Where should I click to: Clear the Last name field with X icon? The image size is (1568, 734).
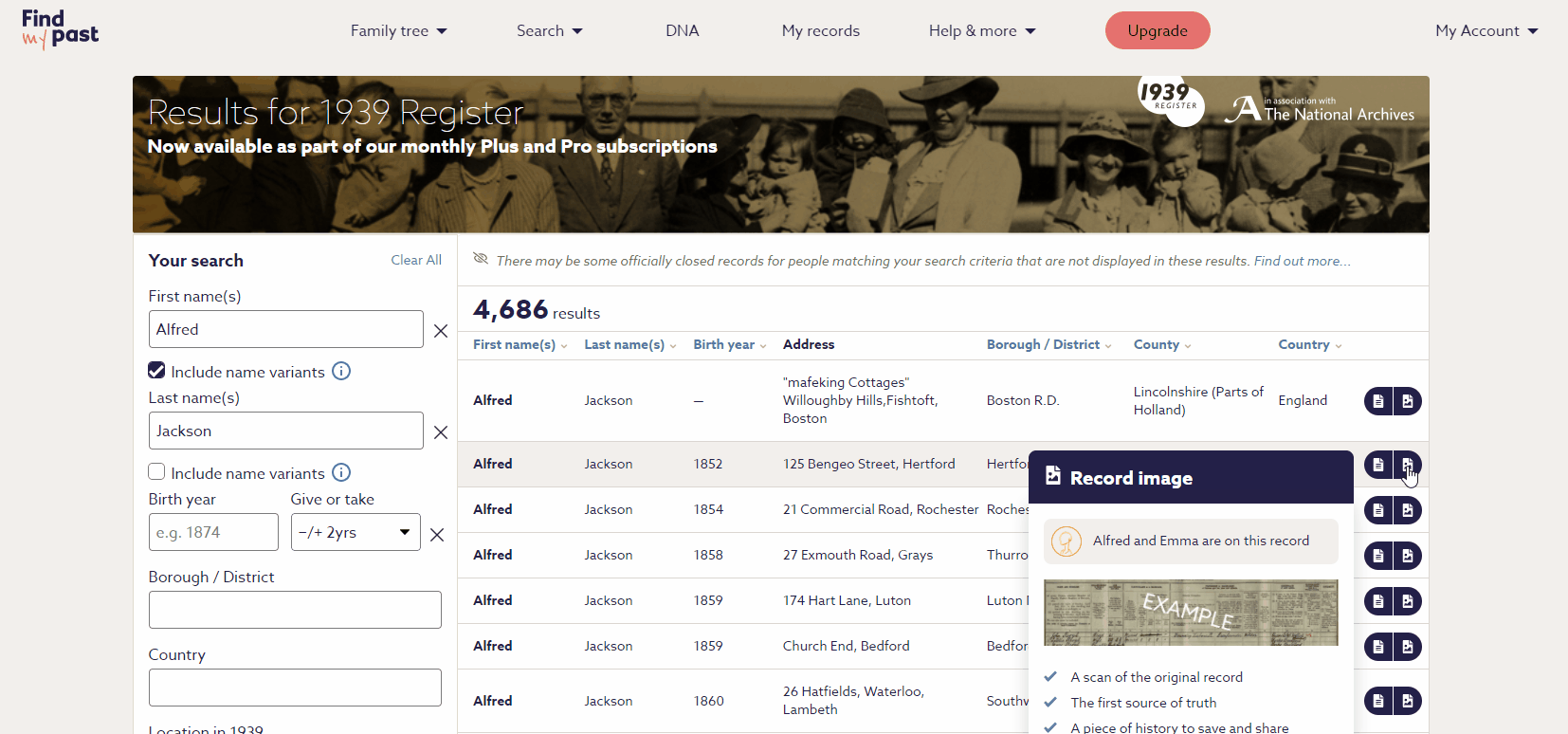(441, 432)
